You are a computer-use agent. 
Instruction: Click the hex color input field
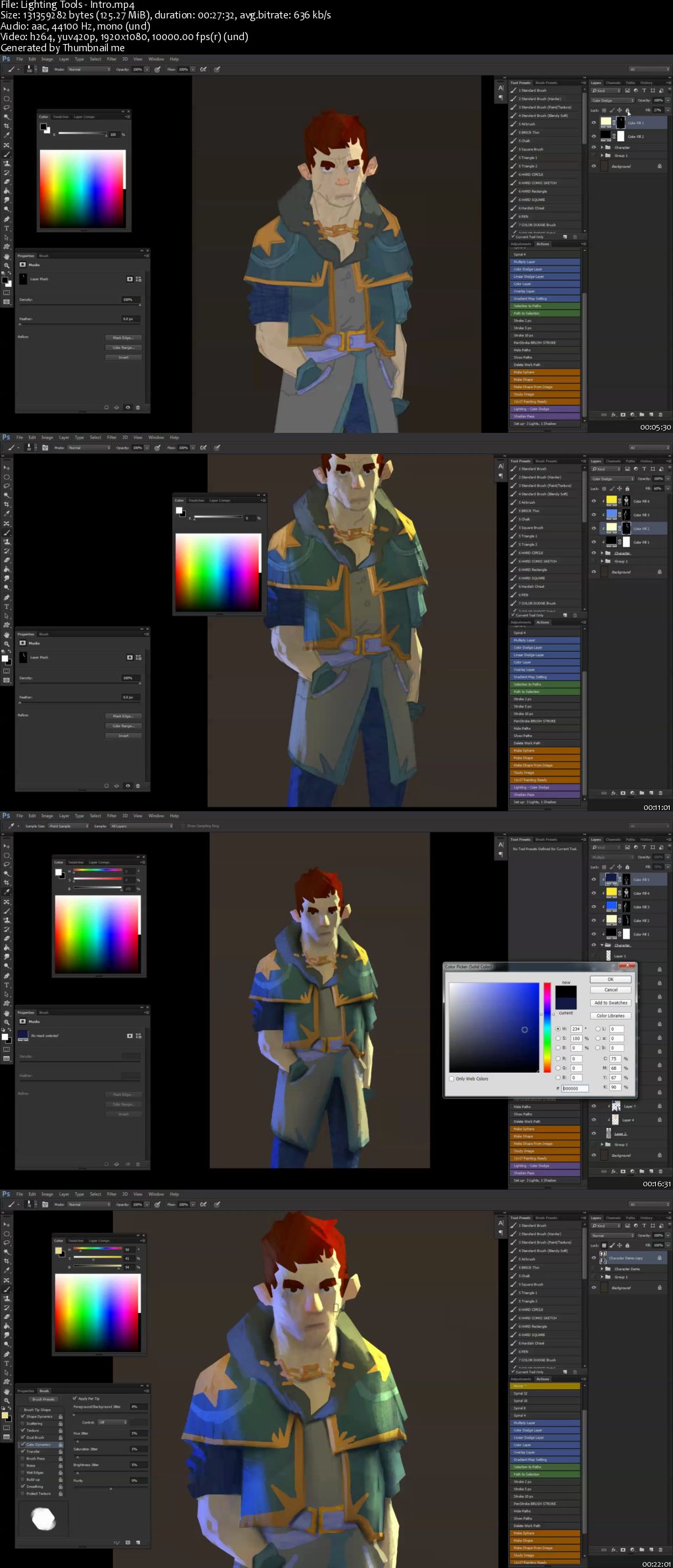coord(575,1088)
